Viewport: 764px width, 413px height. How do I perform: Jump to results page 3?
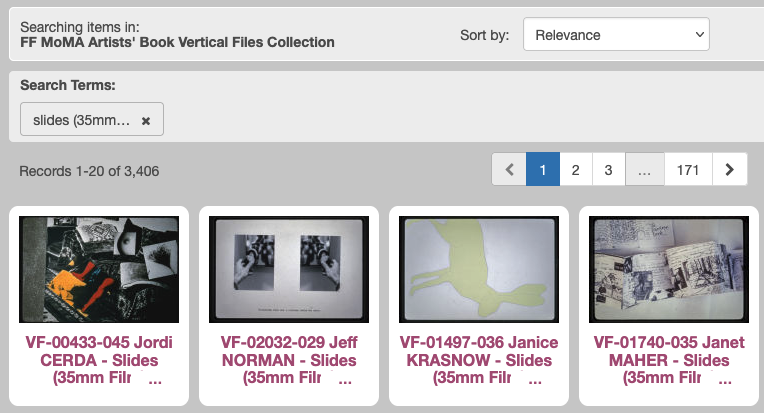608,170
